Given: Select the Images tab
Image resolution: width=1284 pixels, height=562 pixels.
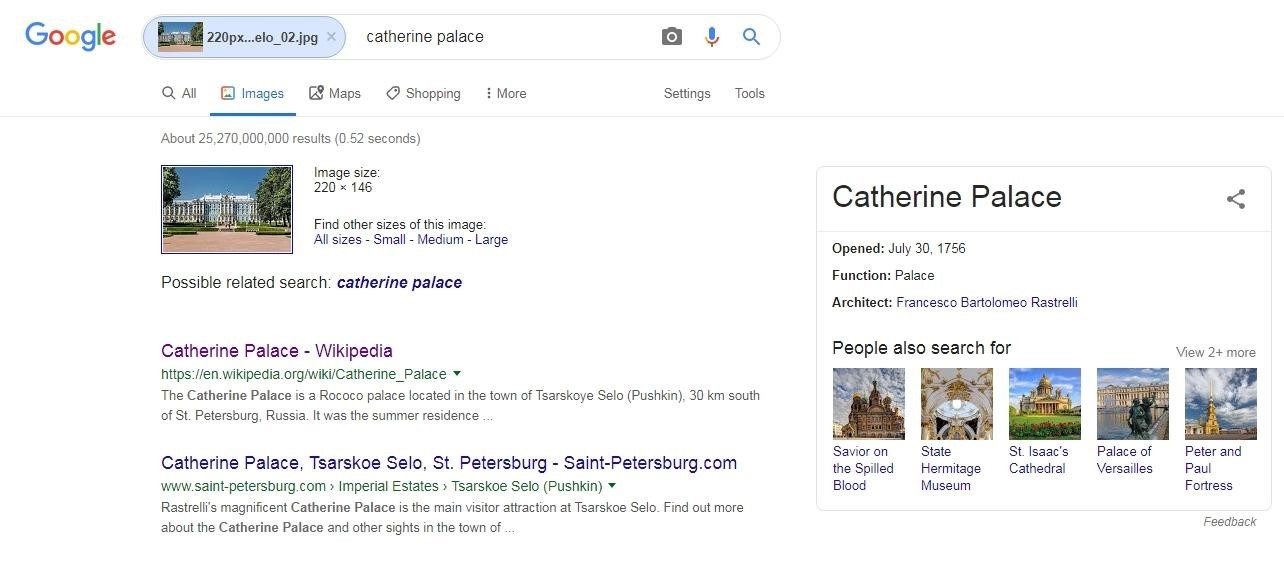Looking at the screenshot, I should (253, 93).
